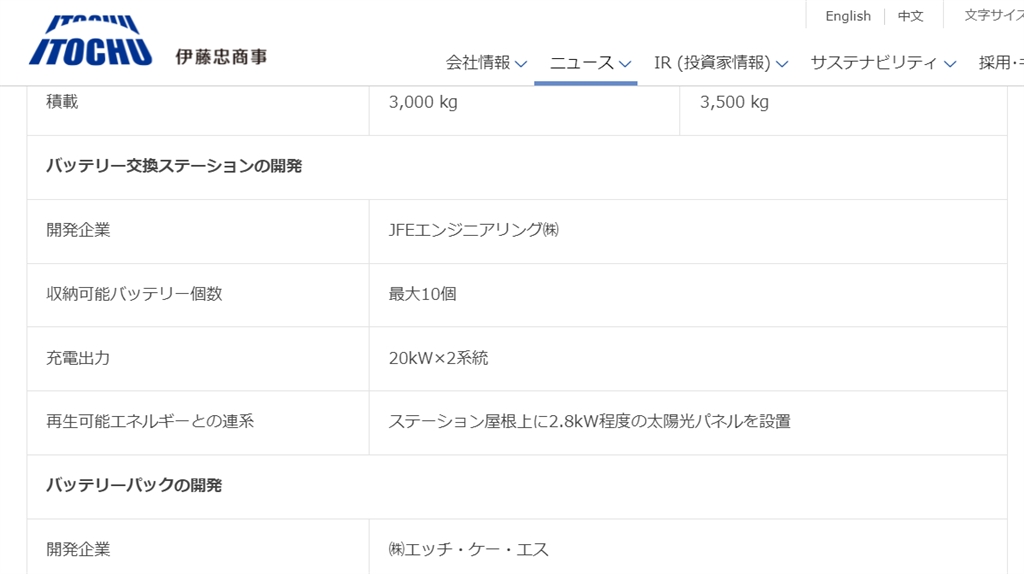This screenshot has height=574, width=1024.
Task: Expand the サステナビリティ chevron arrow
Action: pyautogui.click(x=950, y=64)
